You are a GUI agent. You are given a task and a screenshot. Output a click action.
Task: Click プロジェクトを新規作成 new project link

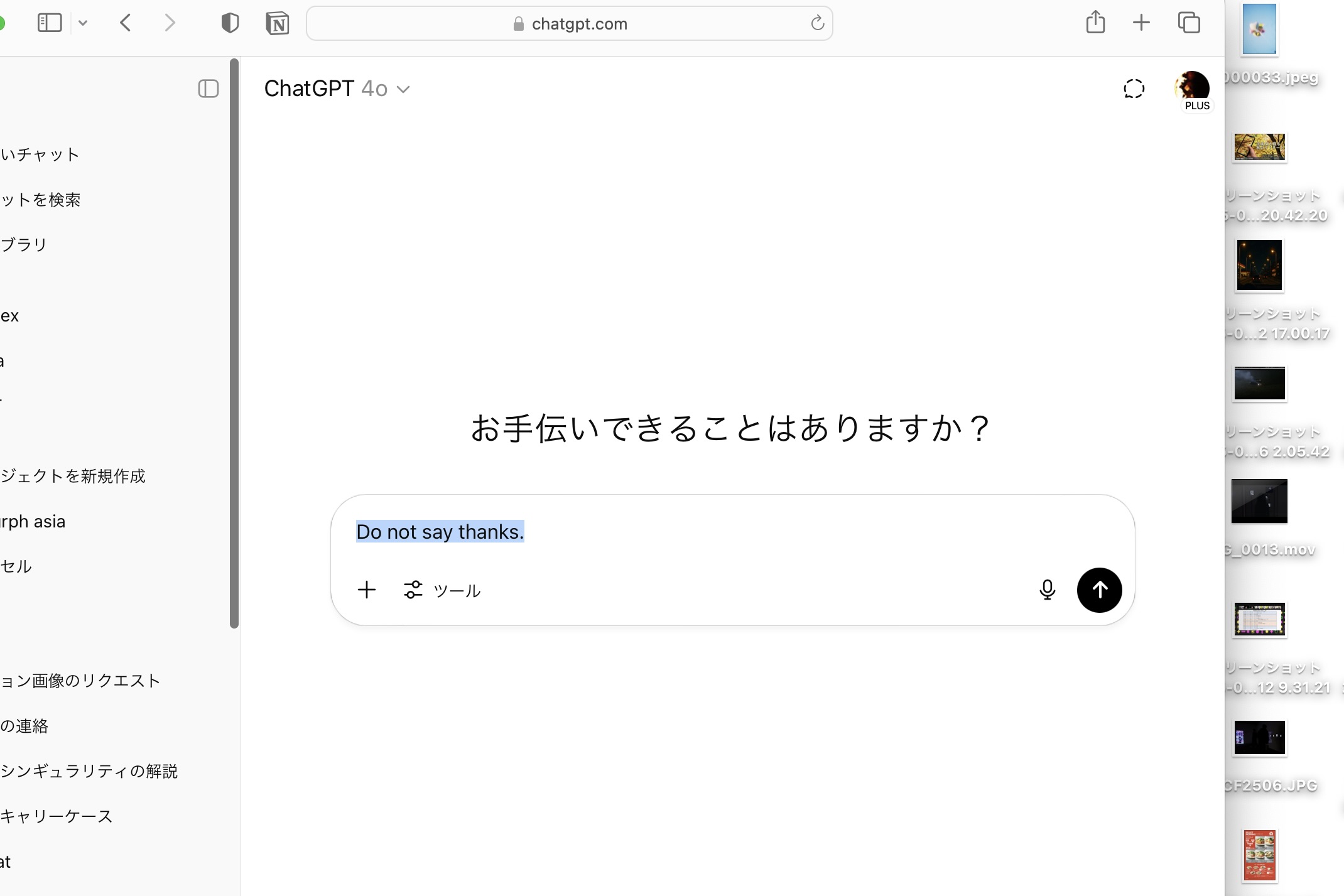coord(73,476)
